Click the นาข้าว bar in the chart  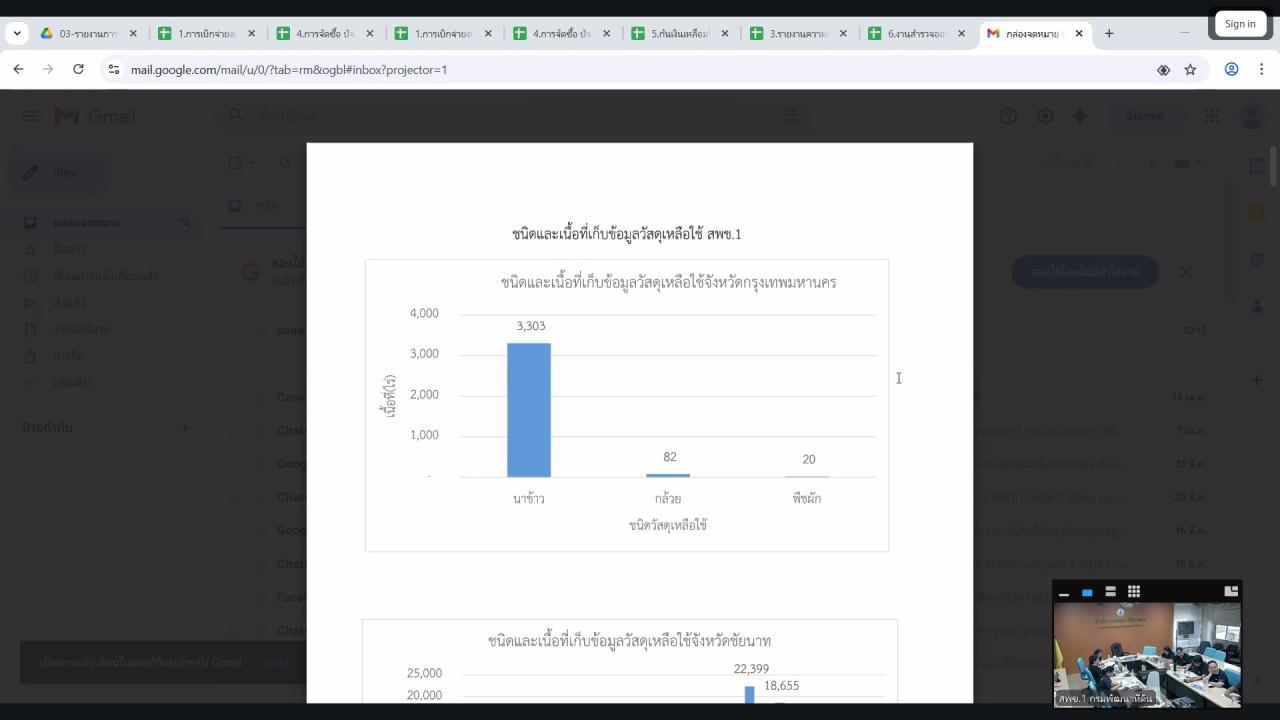529,410
